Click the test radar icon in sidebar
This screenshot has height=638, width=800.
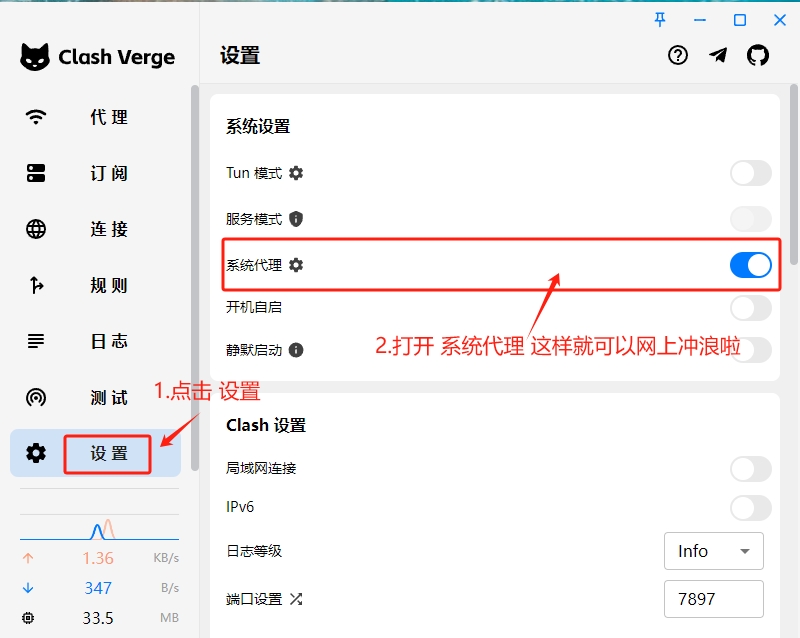(x=36, y=397)
